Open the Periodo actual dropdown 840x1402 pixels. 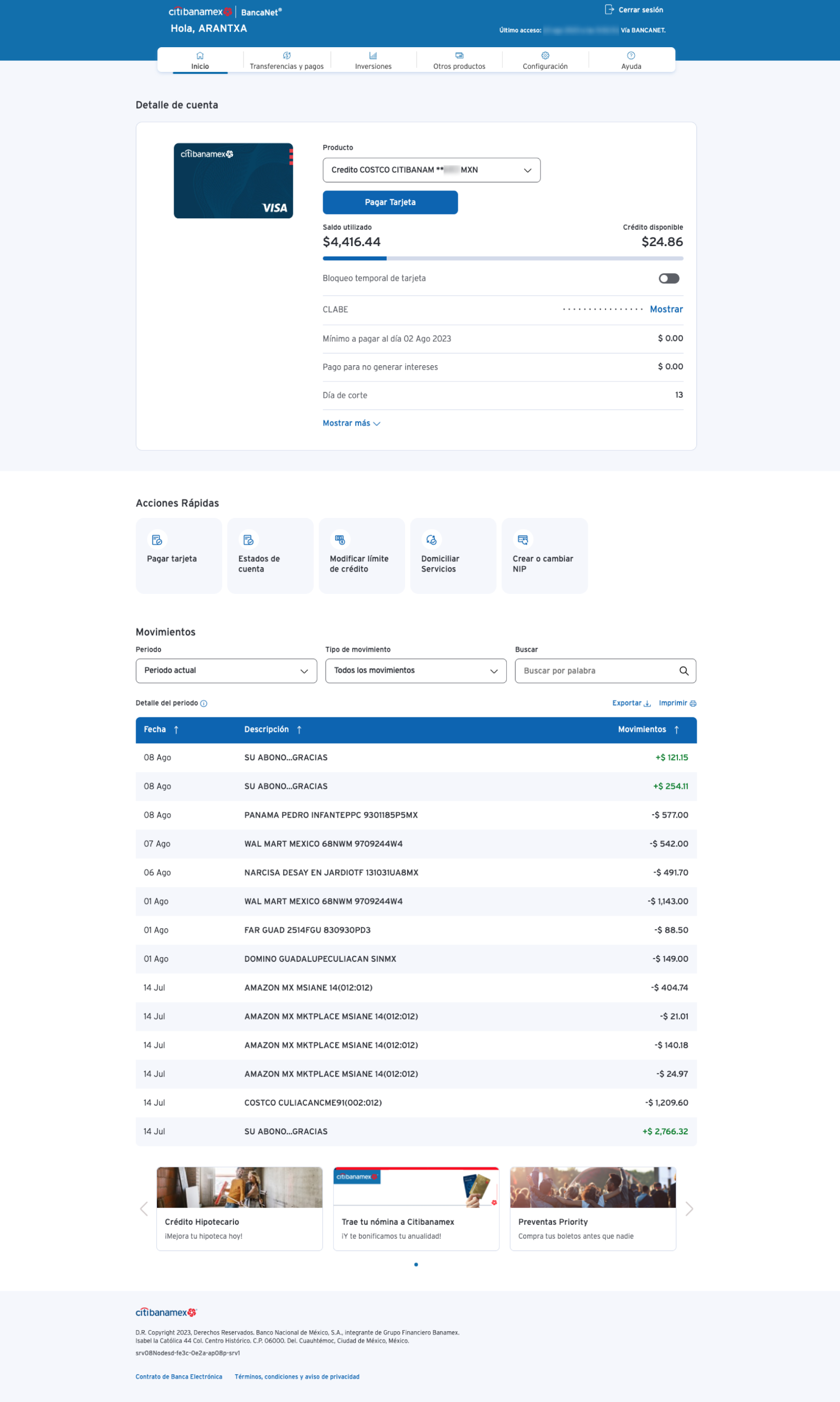[227, 671]
